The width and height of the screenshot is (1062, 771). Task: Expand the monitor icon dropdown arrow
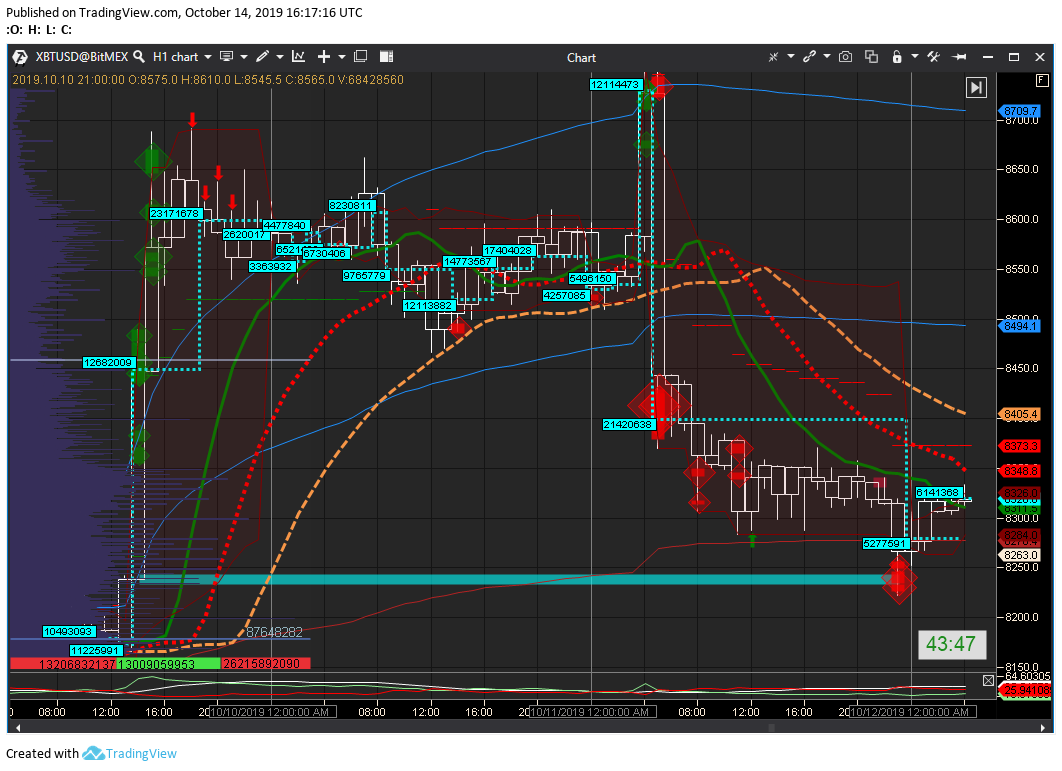coord(244,57)
